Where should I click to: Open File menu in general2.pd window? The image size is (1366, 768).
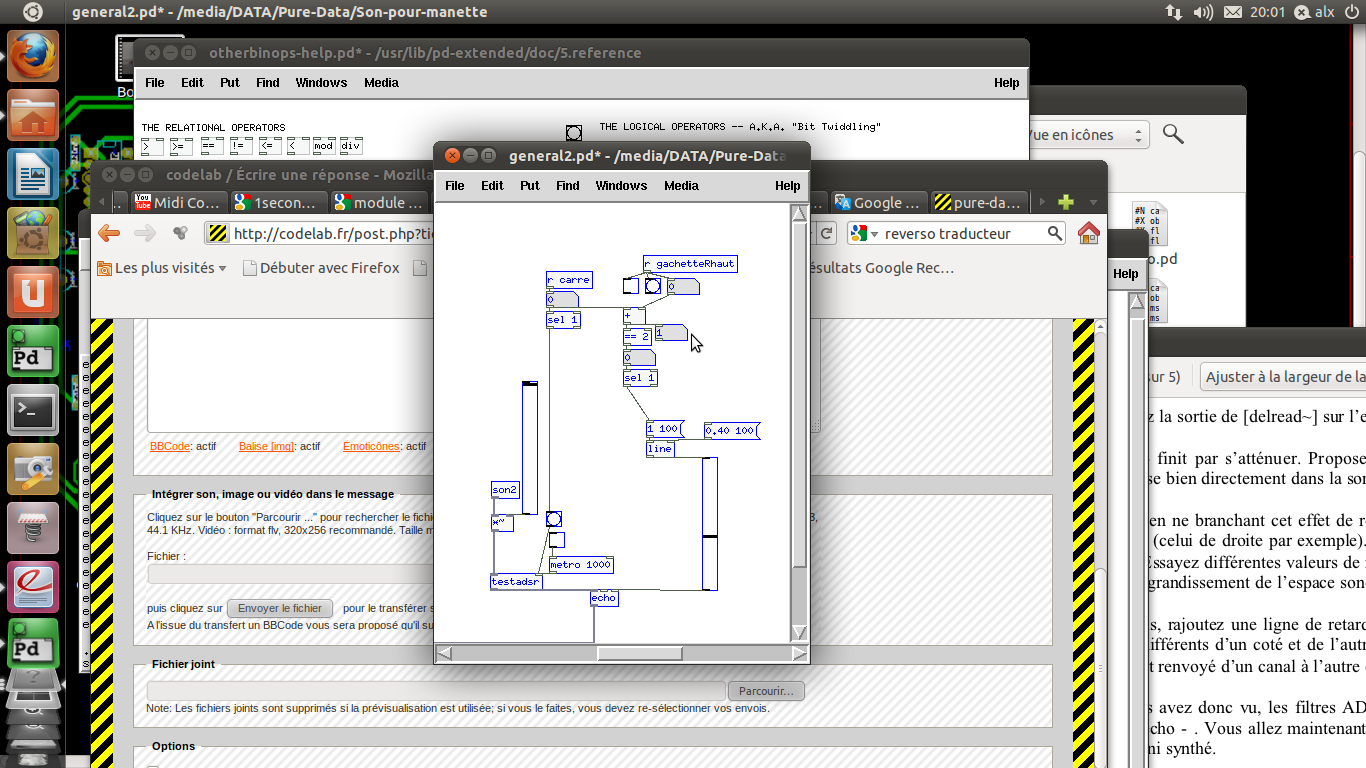[x=455, y=186]
